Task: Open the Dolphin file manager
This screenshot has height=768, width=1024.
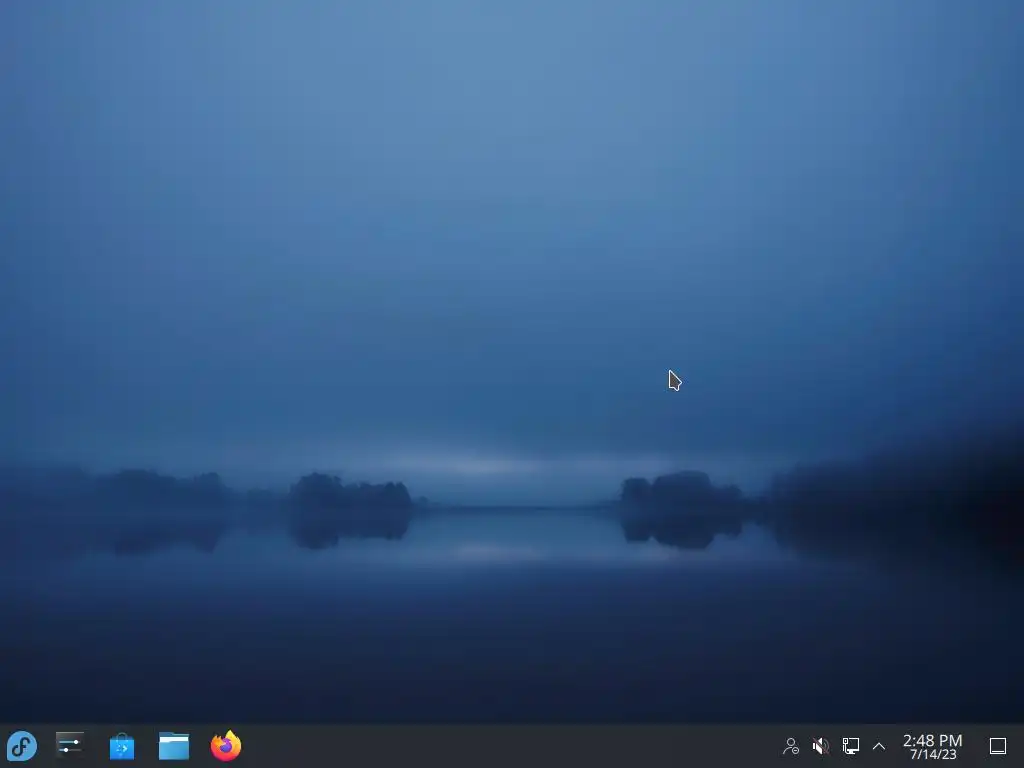Action: coord(174,746)
